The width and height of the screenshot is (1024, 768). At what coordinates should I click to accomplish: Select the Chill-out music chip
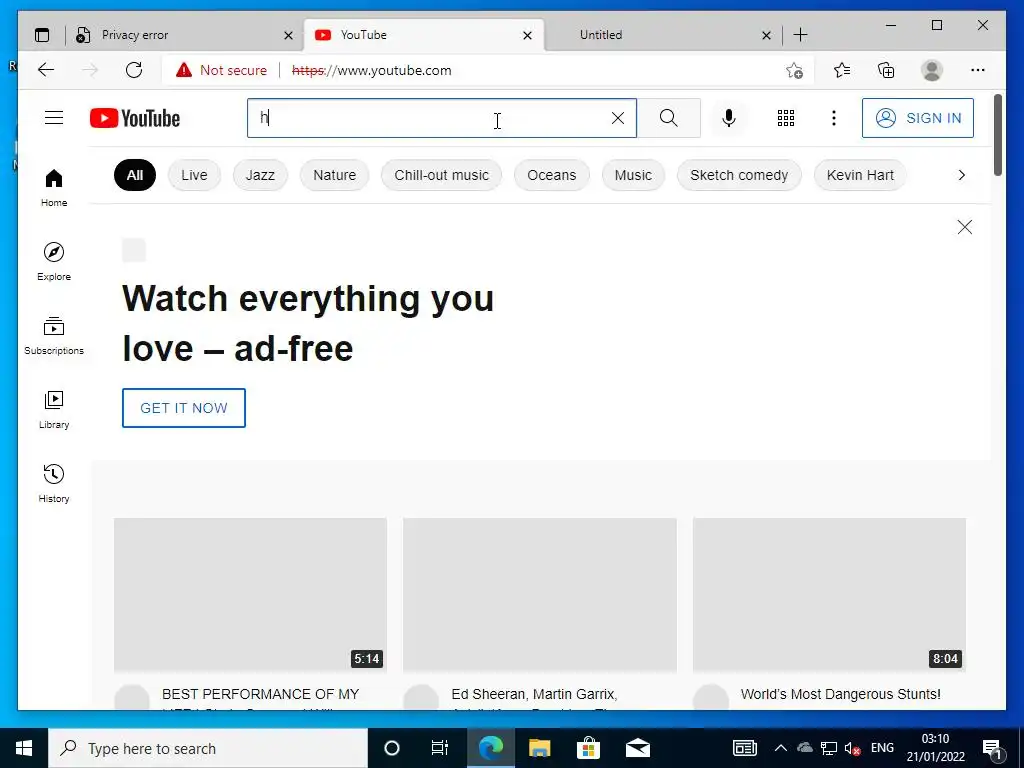point(441,175)
